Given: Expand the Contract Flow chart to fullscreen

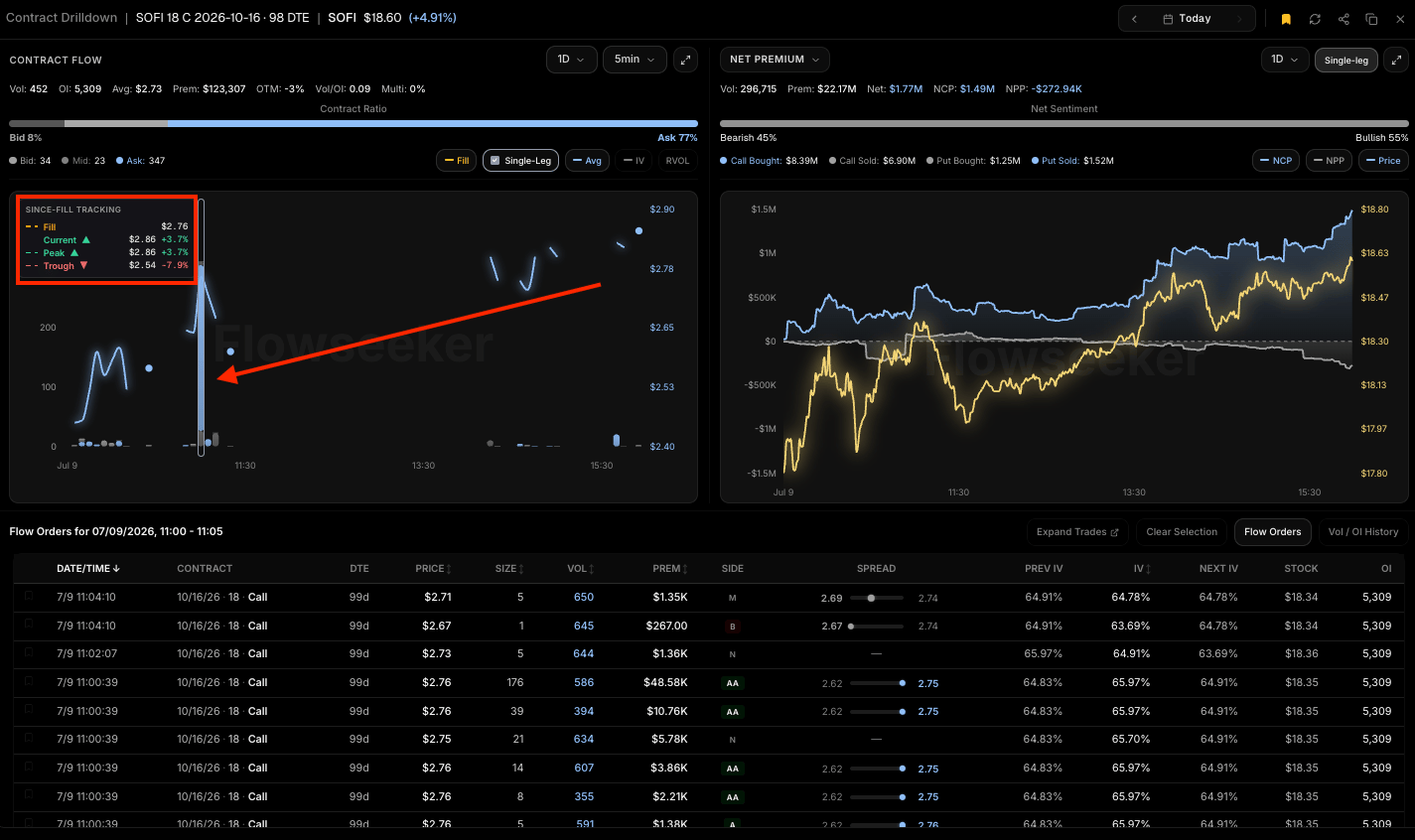Looking at the screenshot, I should coord(685,60).
